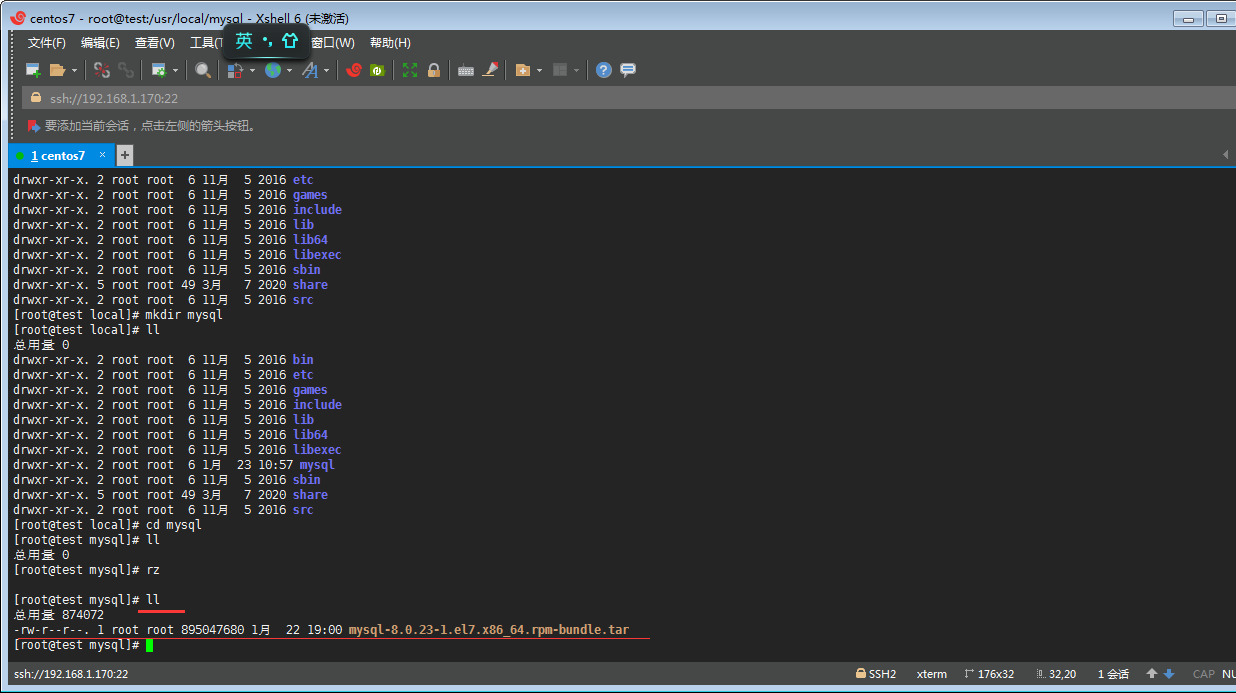Click the red add-session arrow button

pyautogui.click(x=34, y=126)
